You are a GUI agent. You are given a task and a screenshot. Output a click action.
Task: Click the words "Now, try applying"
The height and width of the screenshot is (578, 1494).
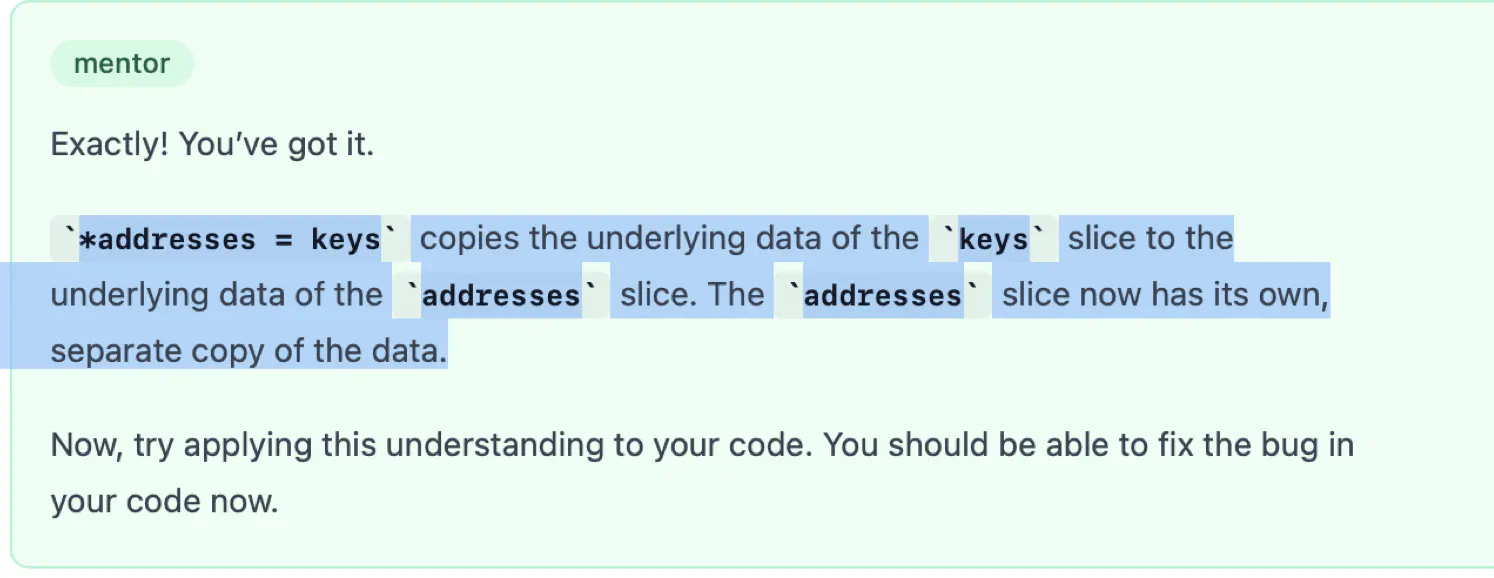(x=183, y=445)
